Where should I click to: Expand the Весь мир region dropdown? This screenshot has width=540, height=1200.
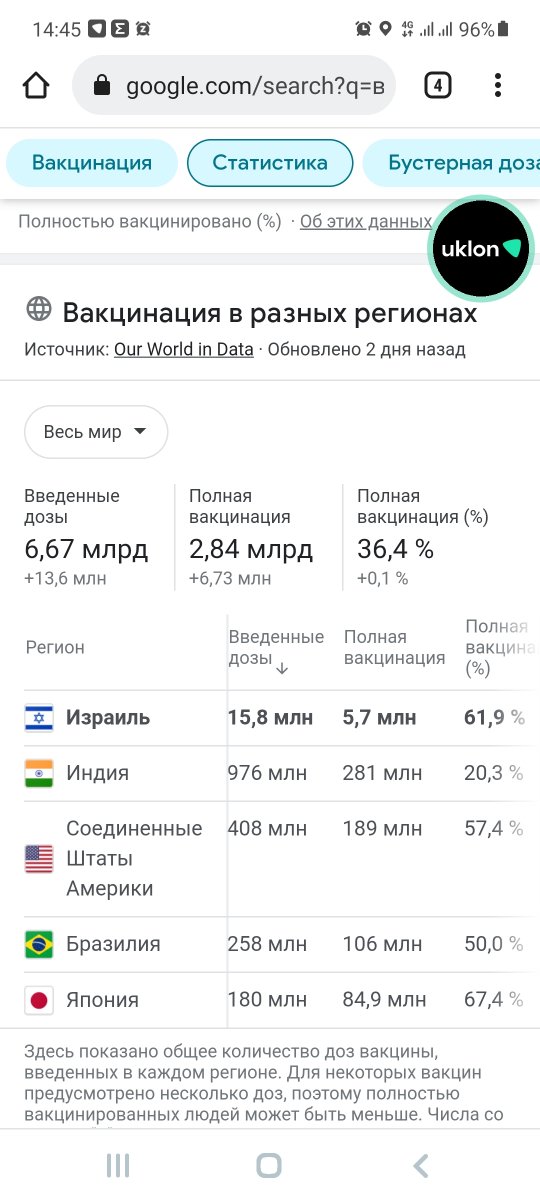(x=96, y=432)
